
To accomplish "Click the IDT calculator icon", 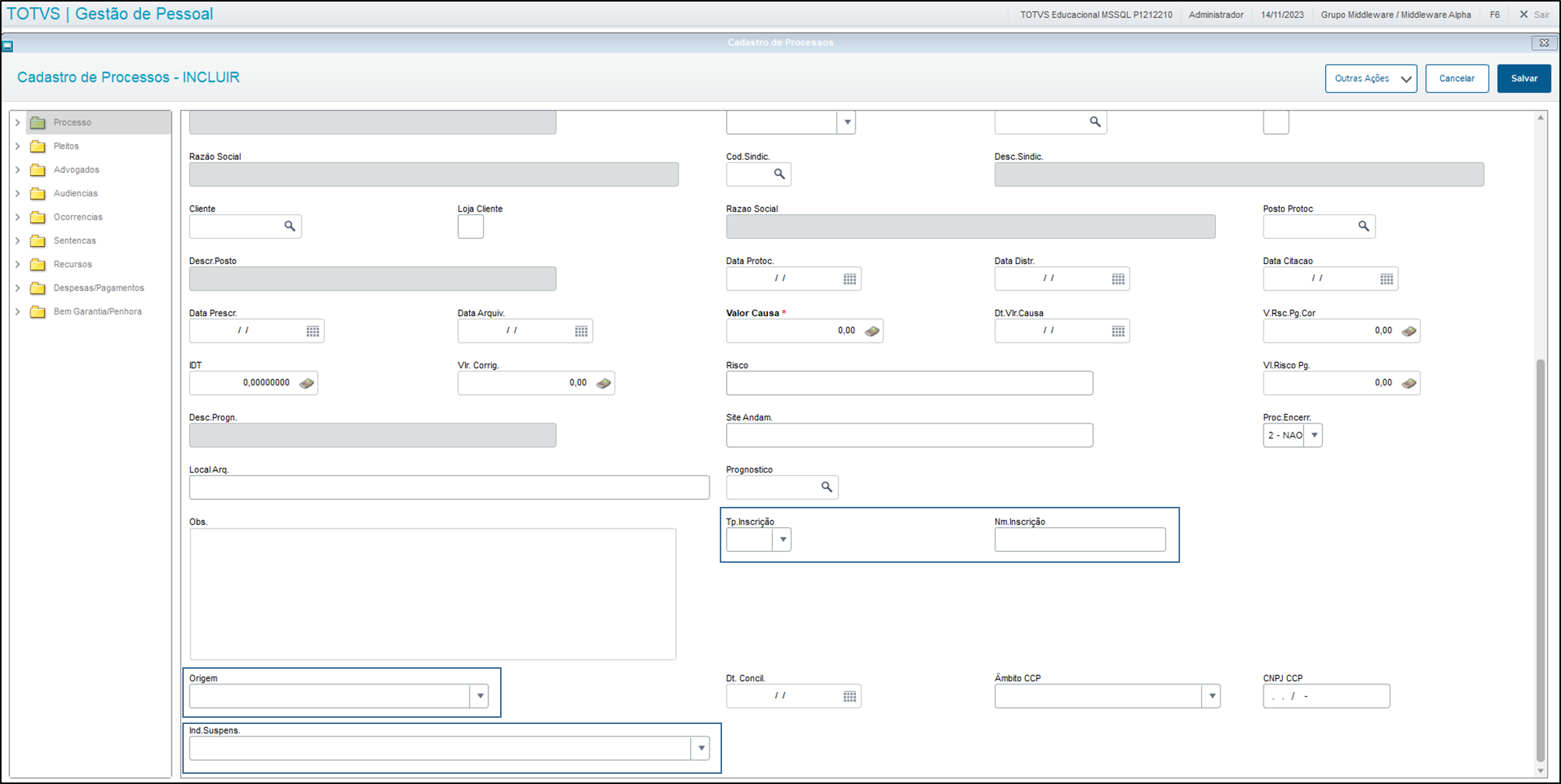I will (x=307, y=383).
